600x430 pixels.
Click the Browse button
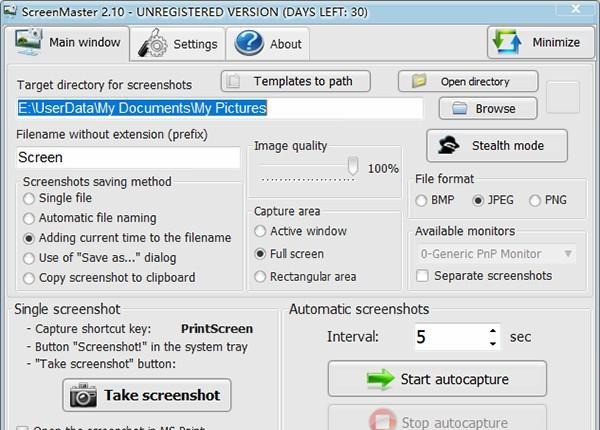click(488, 108)
